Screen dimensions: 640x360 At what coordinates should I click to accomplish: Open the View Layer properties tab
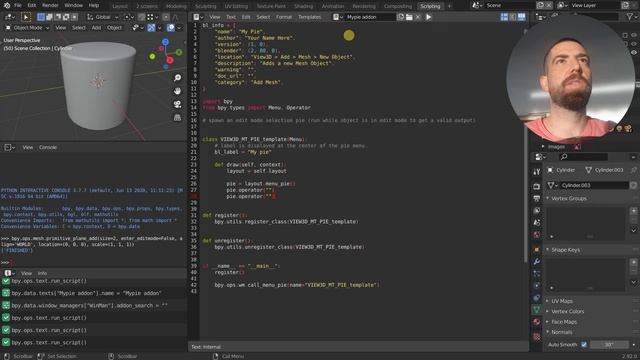coord(537,211)
